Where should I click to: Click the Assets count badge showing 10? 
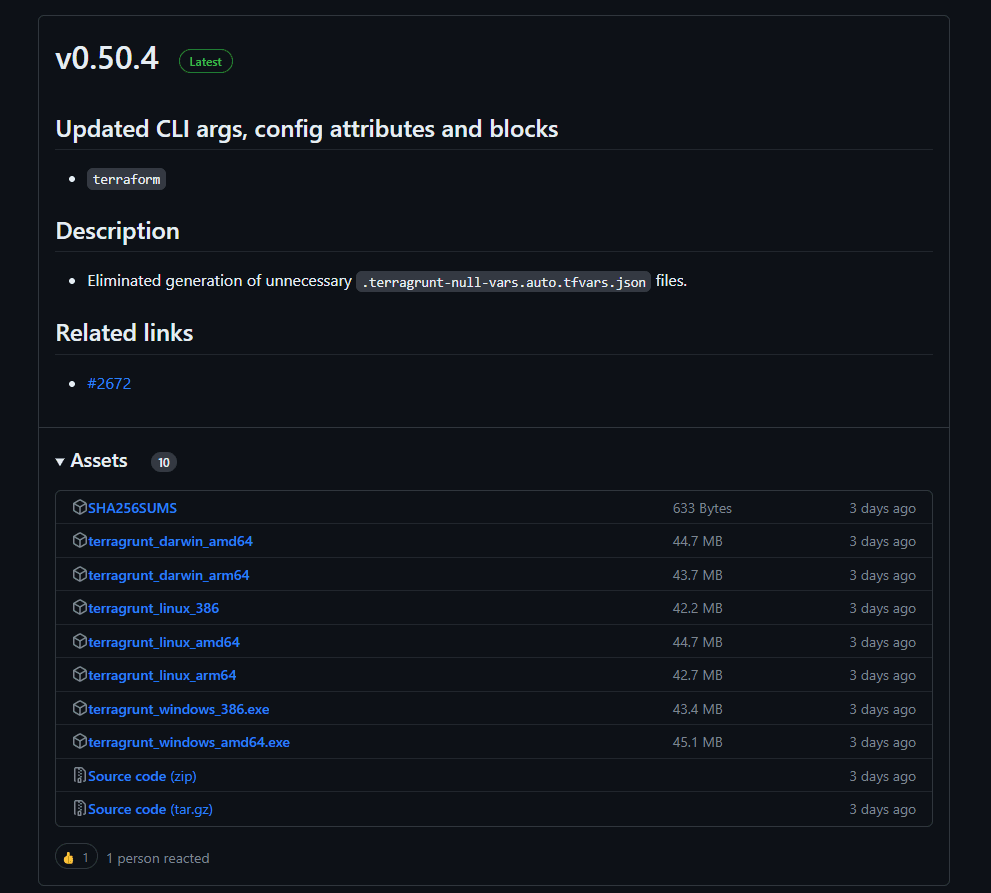(164, 462)
